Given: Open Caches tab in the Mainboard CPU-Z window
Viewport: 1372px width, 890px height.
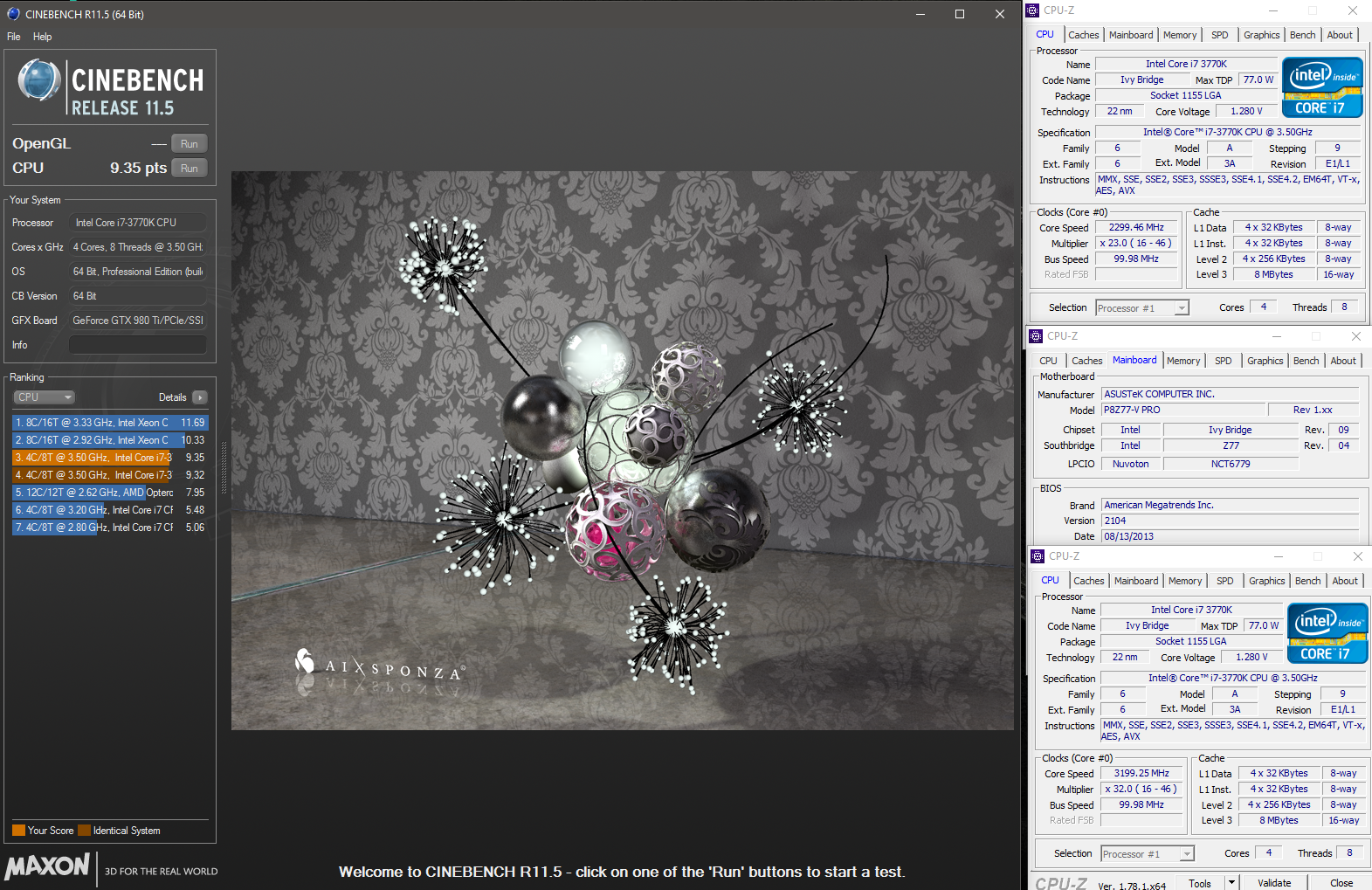Looking at the screenshot, I should coord(1087,361).
